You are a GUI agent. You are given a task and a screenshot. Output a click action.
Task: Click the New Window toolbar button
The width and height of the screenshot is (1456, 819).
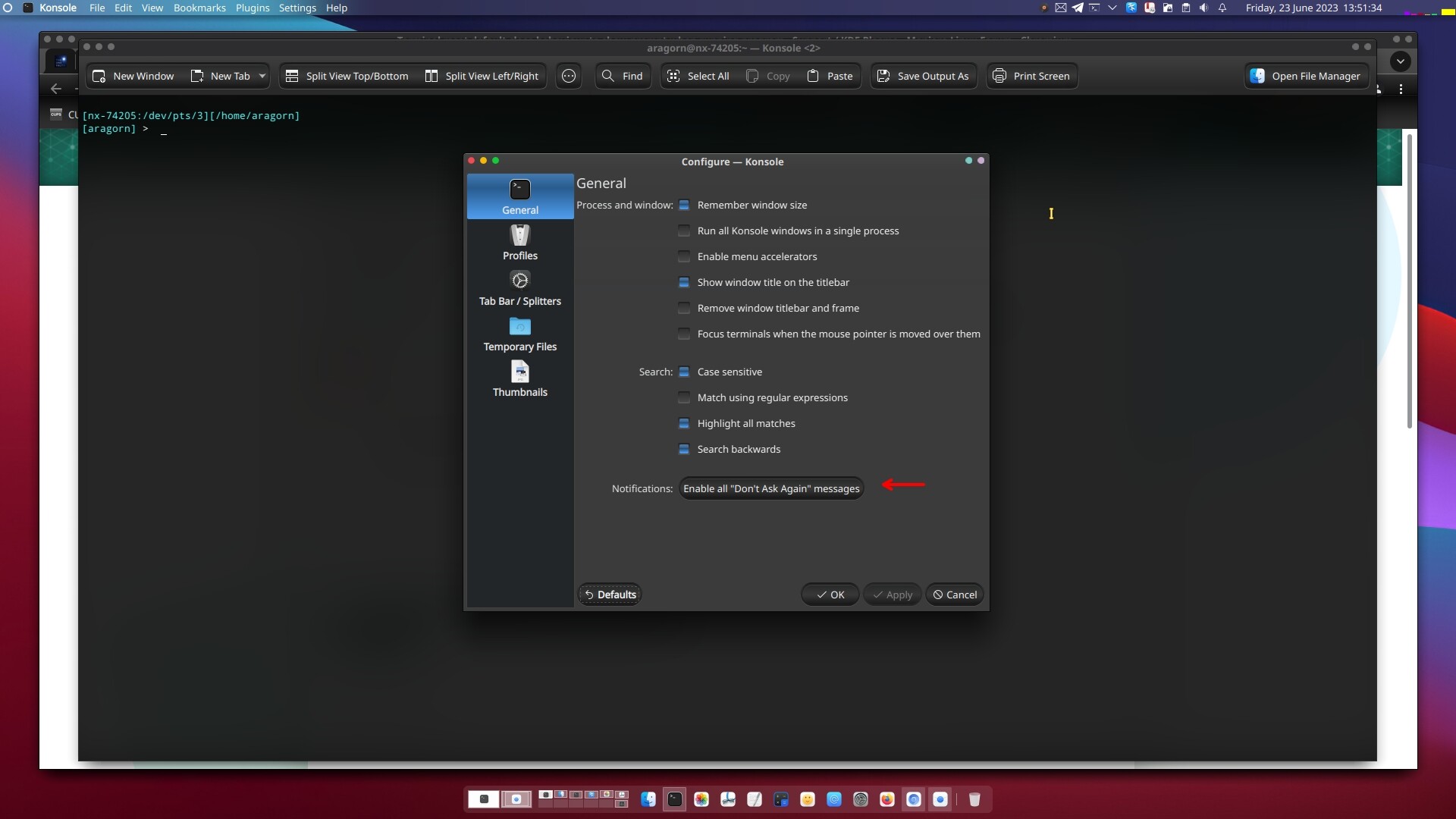(x=133, y=76)
